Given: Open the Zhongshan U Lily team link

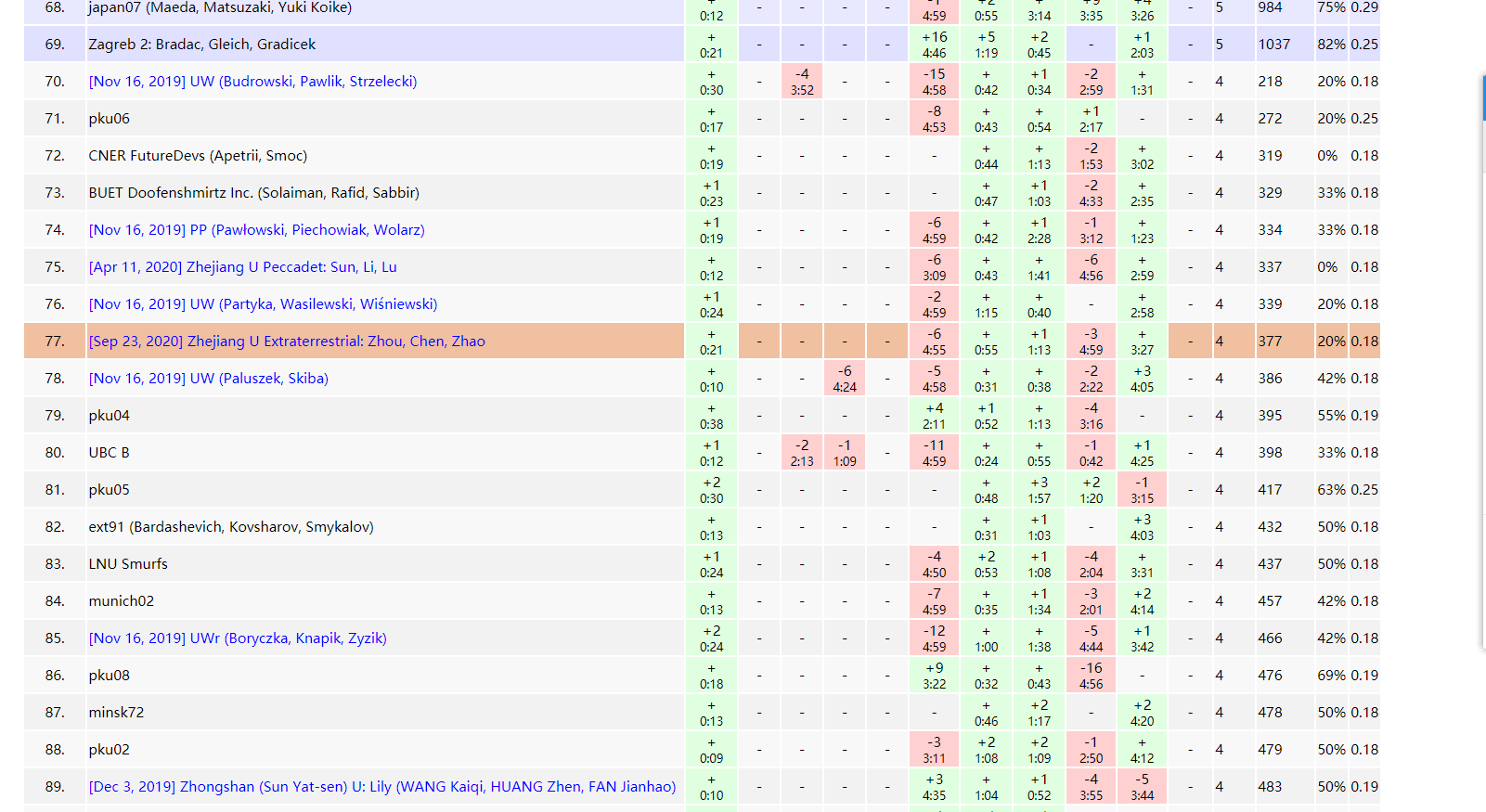Looking at the screenshot, I should coord(381,787).
